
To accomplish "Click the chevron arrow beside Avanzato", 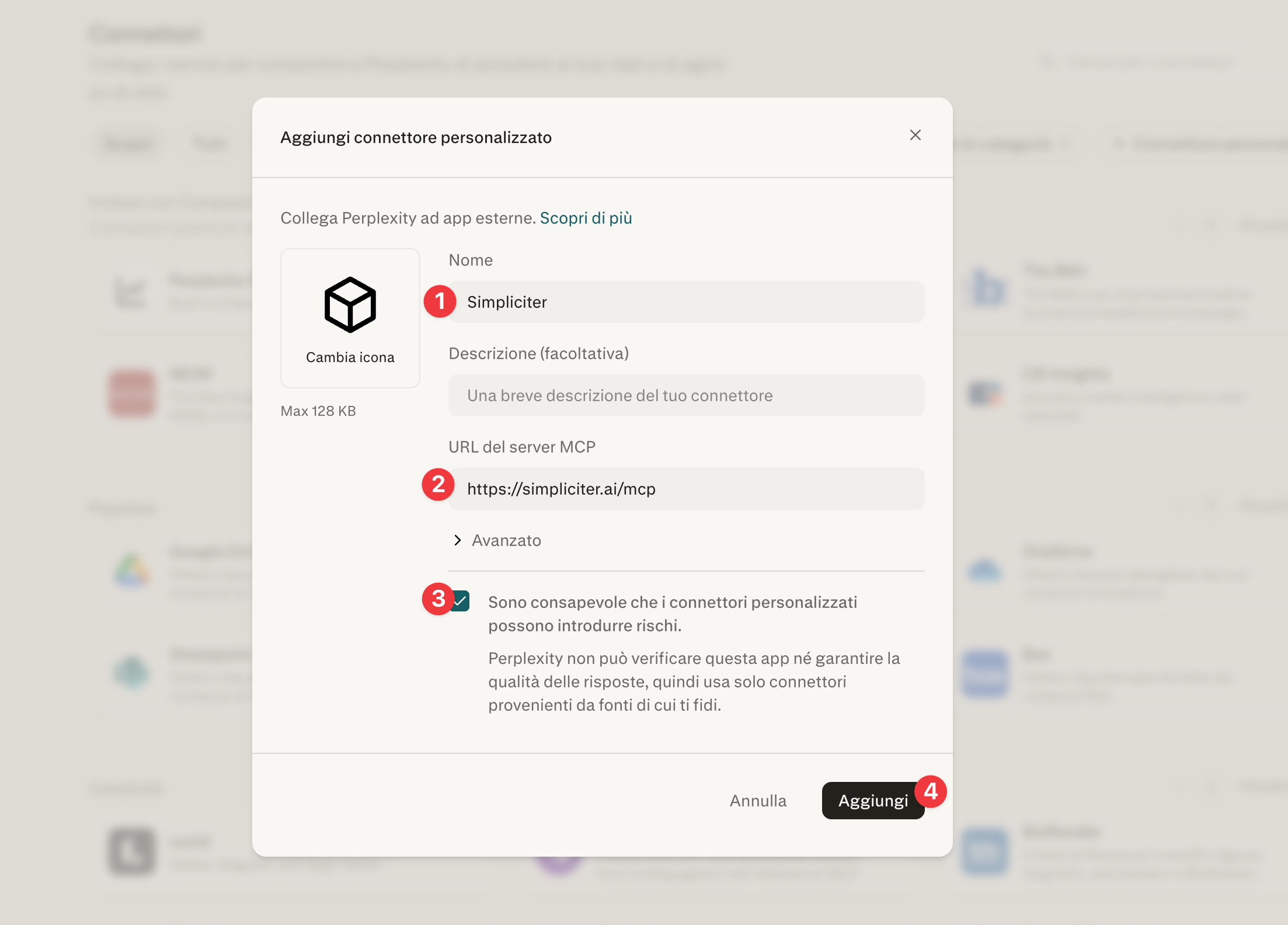I will pos(458,540).
